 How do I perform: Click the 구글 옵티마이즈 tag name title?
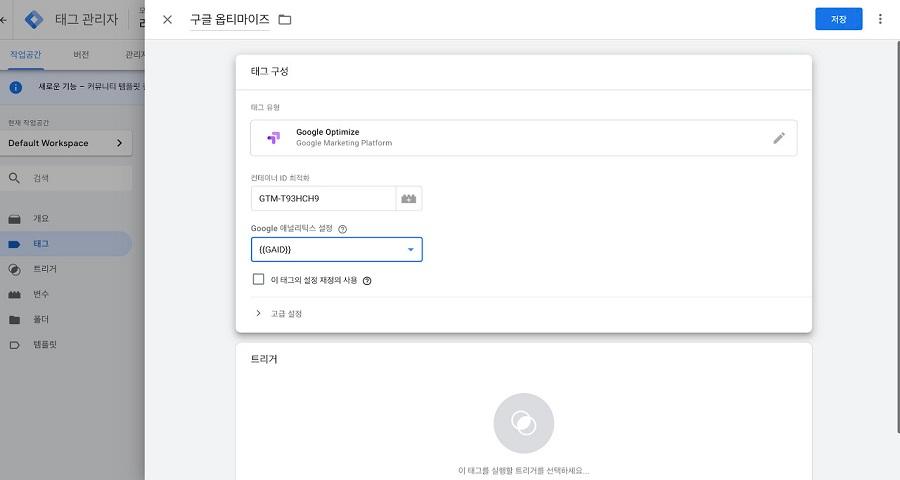pyautogui.click(x=230, y=20)
